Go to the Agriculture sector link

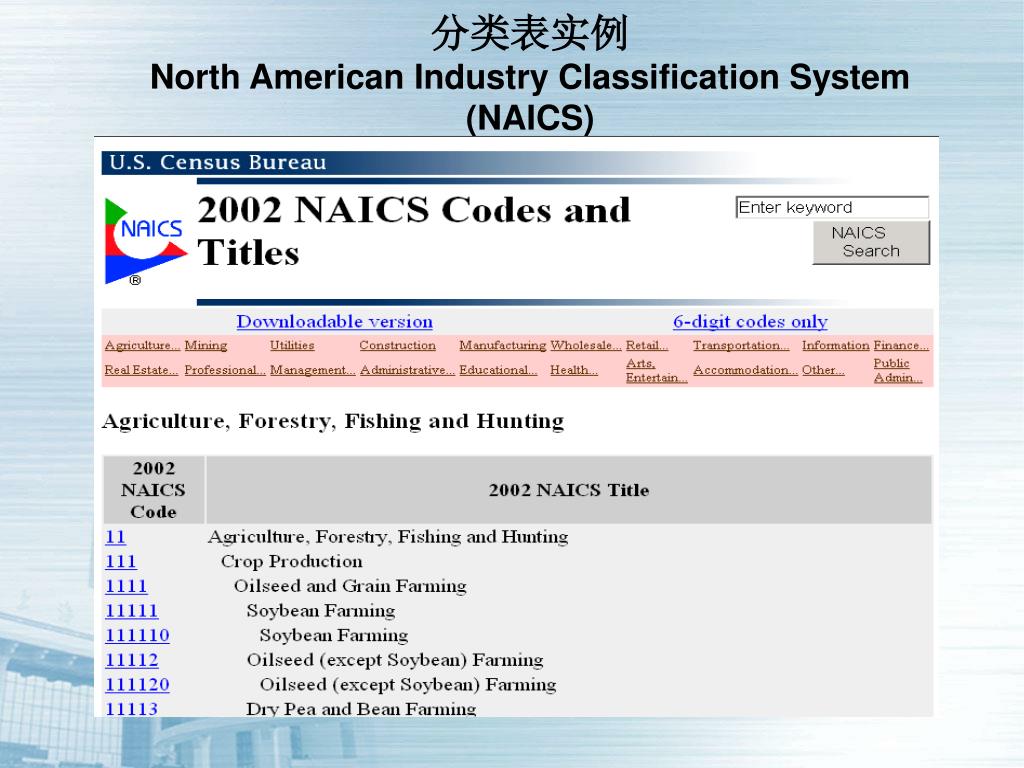tap(142, 345)
